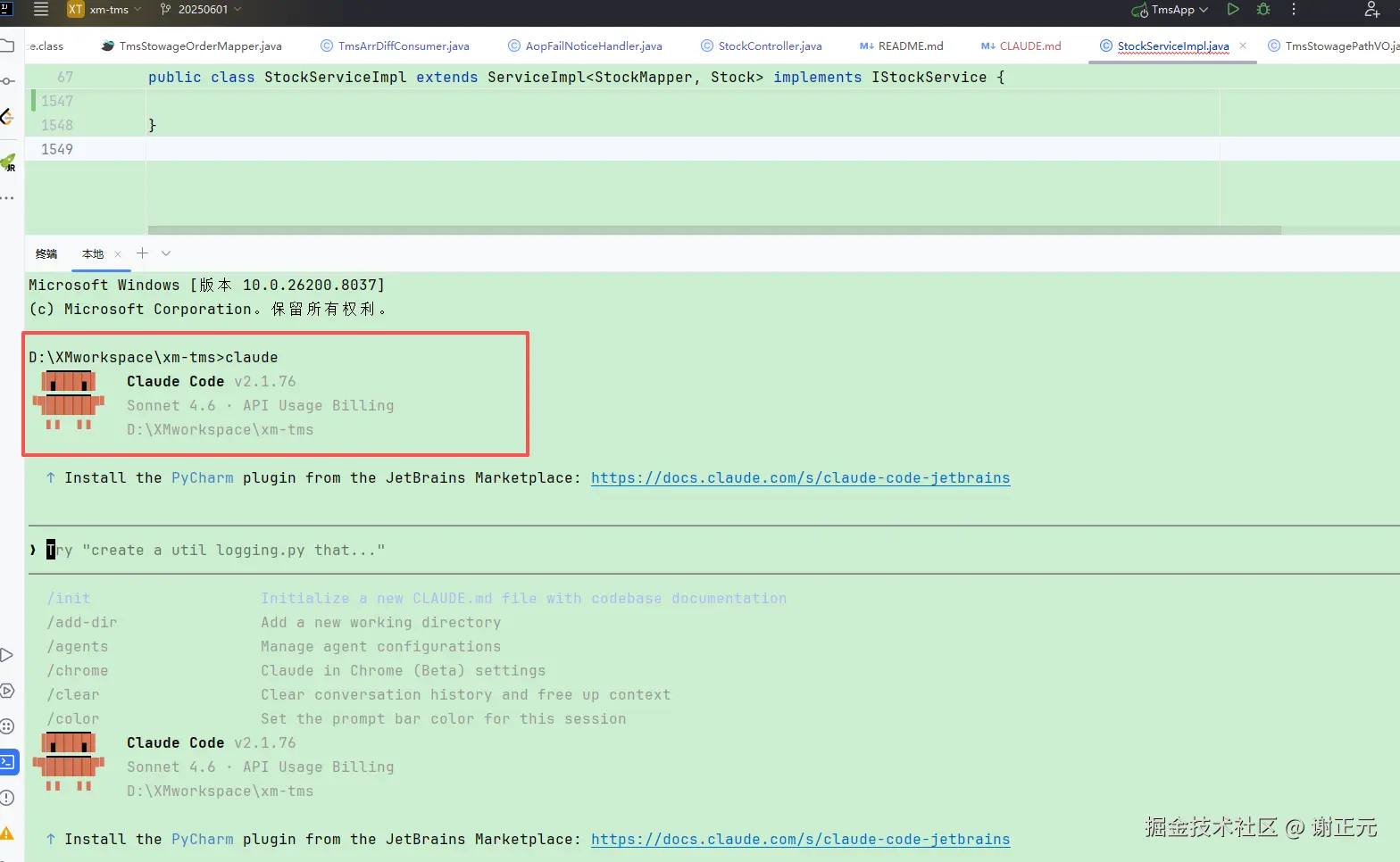
Task: Expand the terminal tab options chevron
Action: point(166,253)
